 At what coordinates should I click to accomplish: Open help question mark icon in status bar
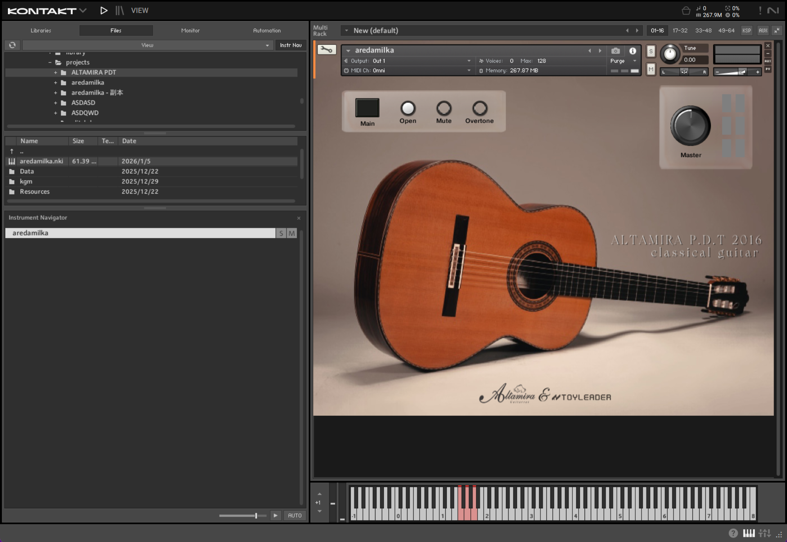(733, 533)
